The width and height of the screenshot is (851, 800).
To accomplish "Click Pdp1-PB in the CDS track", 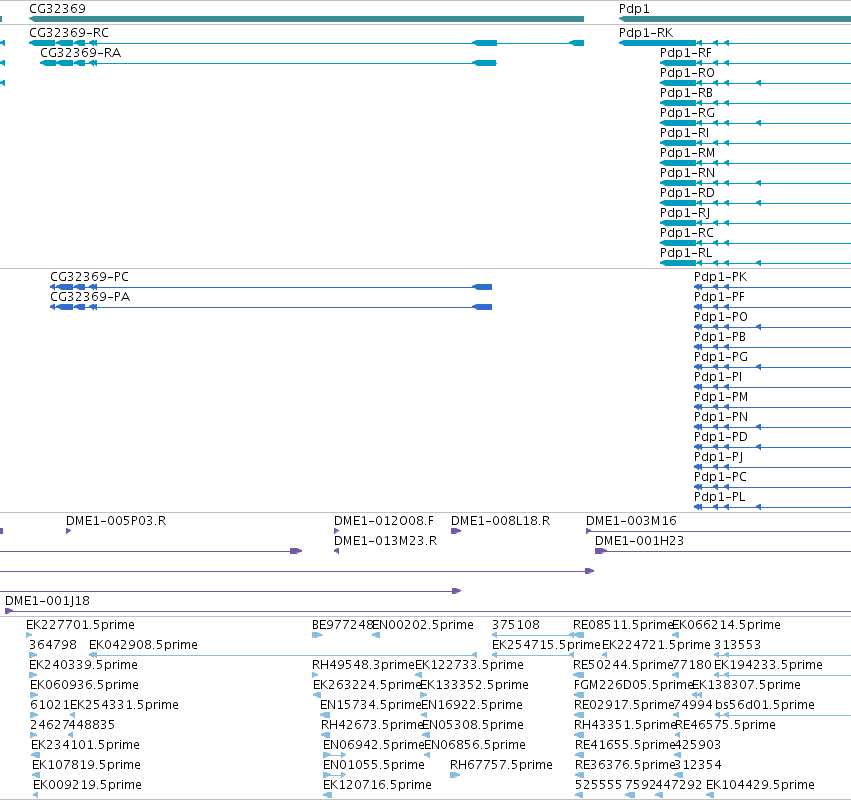I will [x=720, y=337].
